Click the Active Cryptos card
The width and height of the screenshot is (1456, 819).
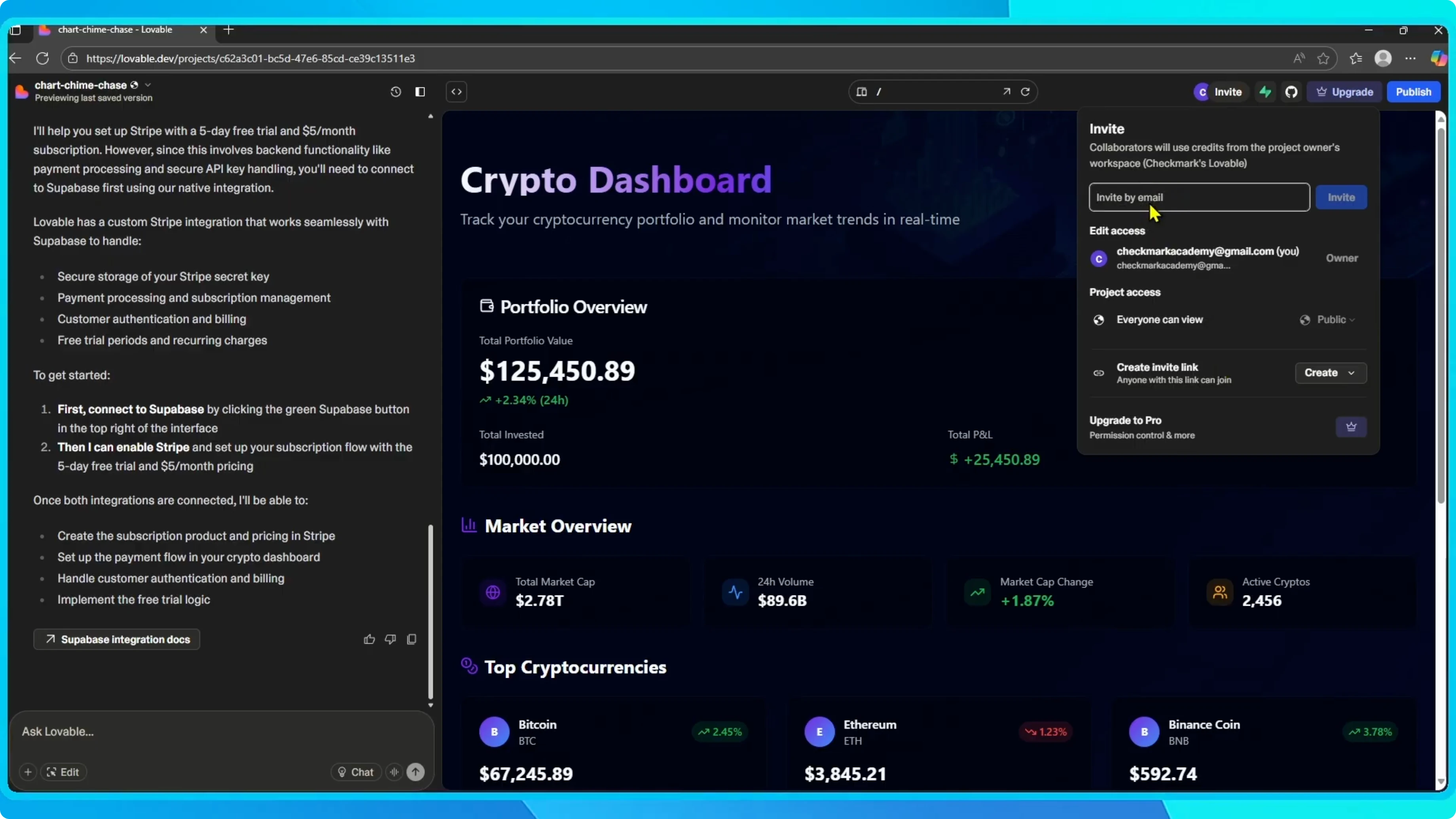1303,591
